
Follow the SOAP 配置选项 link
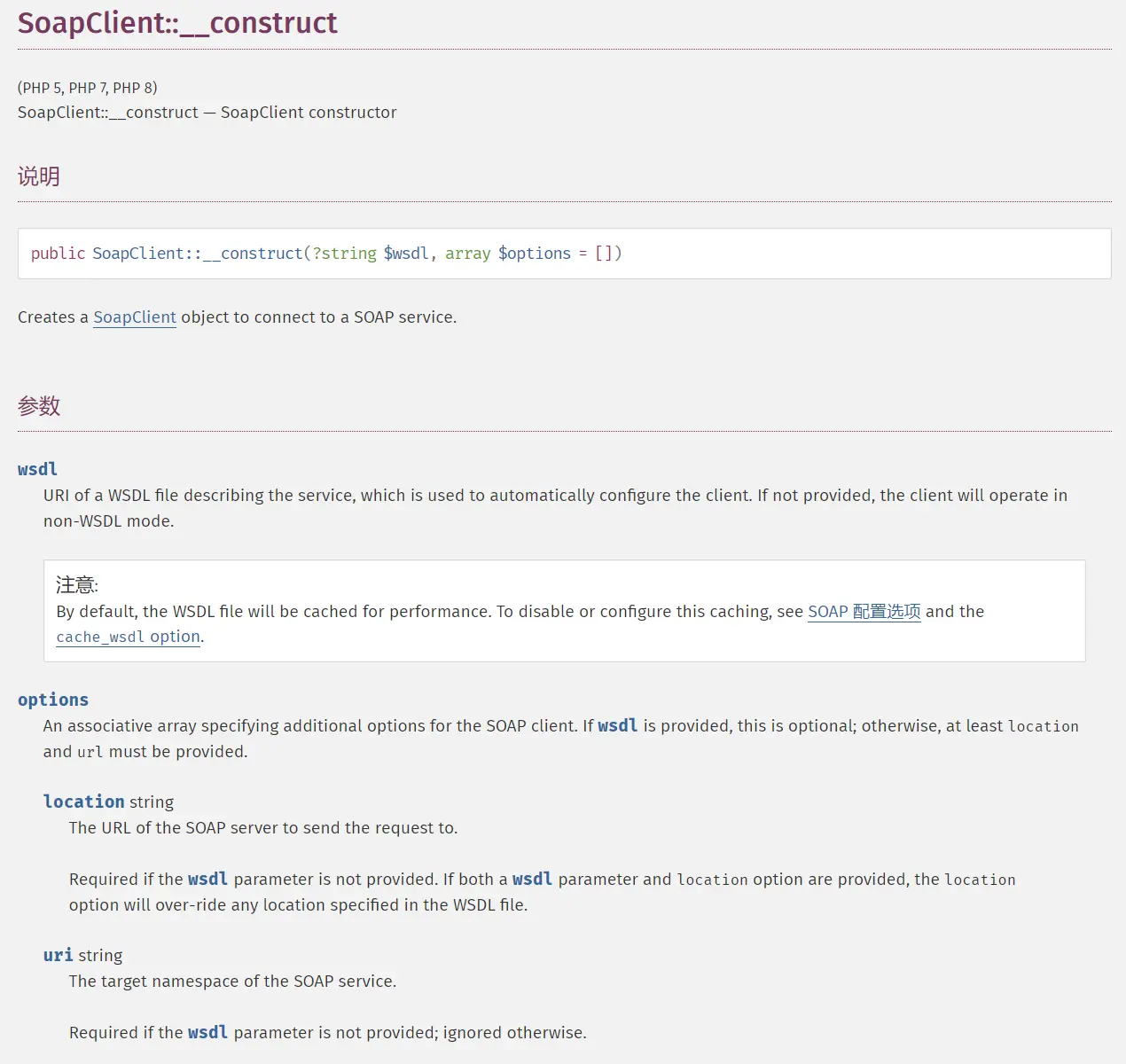coord(864,612)
